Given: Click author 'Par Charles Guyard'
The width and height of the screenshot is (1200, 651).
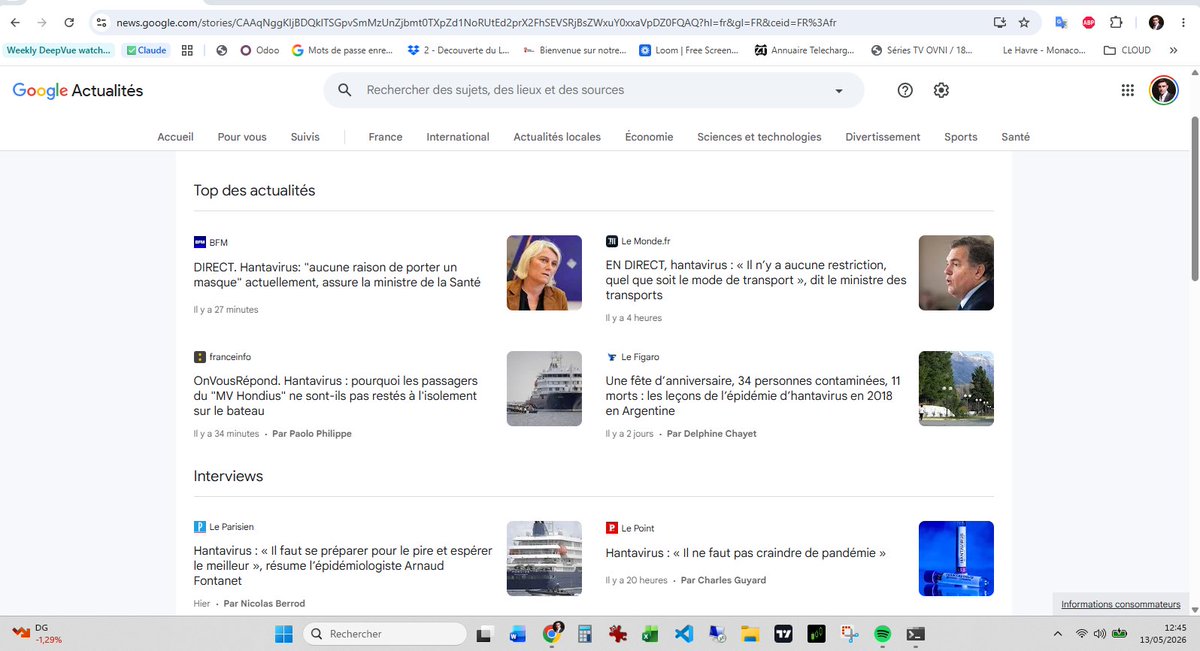Looking at the screenshot, I should [x=724, y=580].
